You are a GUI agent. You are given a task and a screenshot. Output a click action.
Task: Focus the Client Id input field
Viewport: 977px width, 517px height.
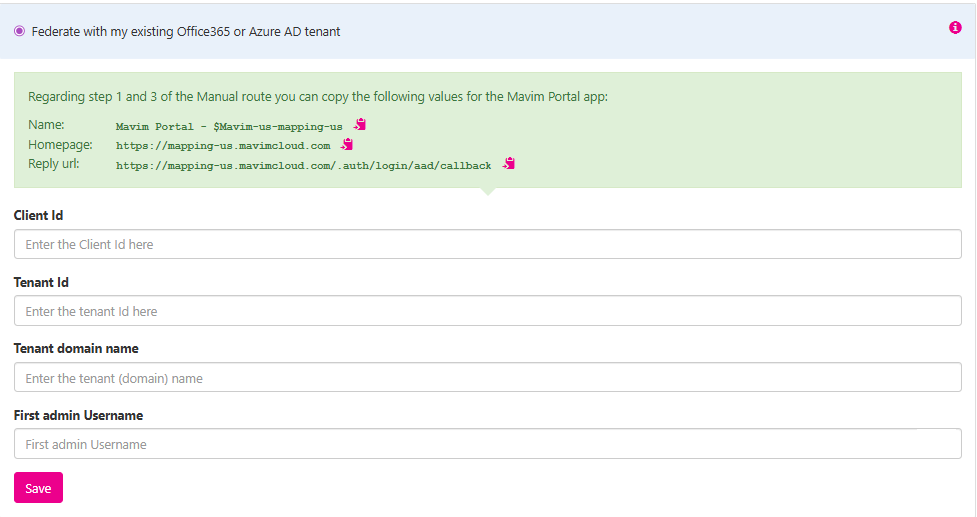click(x=487, y=244)
